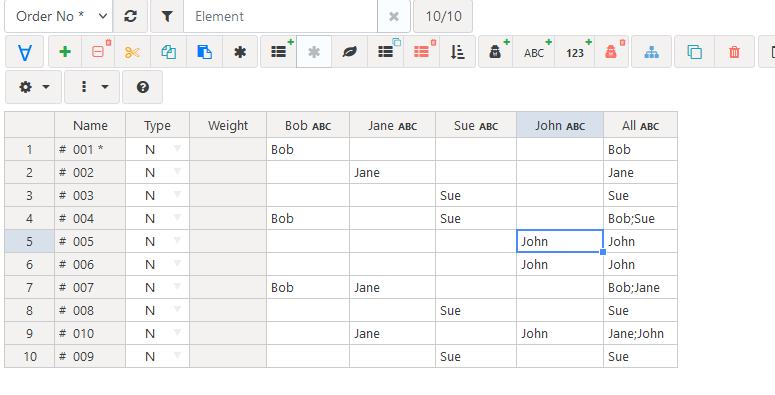Select the Type column header
Image resolution: width=775 pixels, height=395 pixels.
click(157, 126)
